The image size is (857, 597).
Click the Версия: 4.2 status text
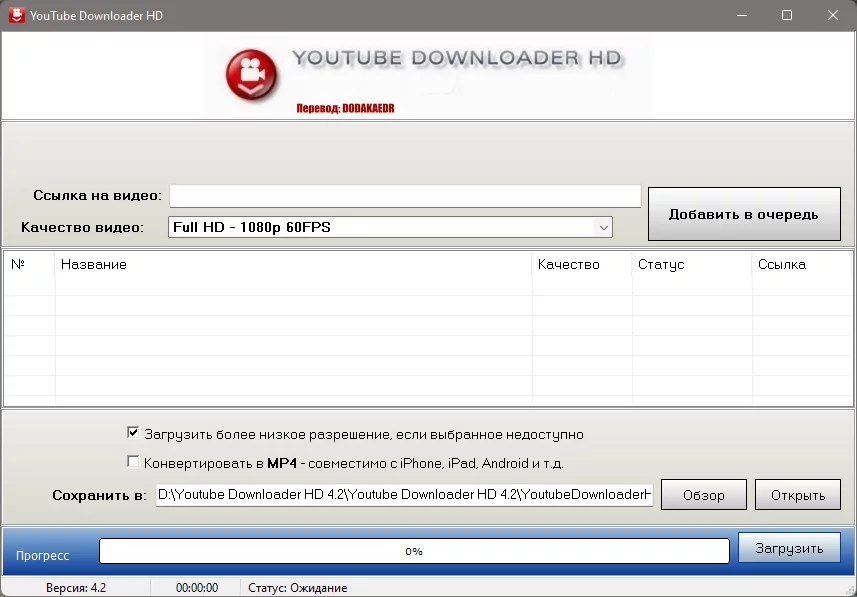click(x=76, y=588)
